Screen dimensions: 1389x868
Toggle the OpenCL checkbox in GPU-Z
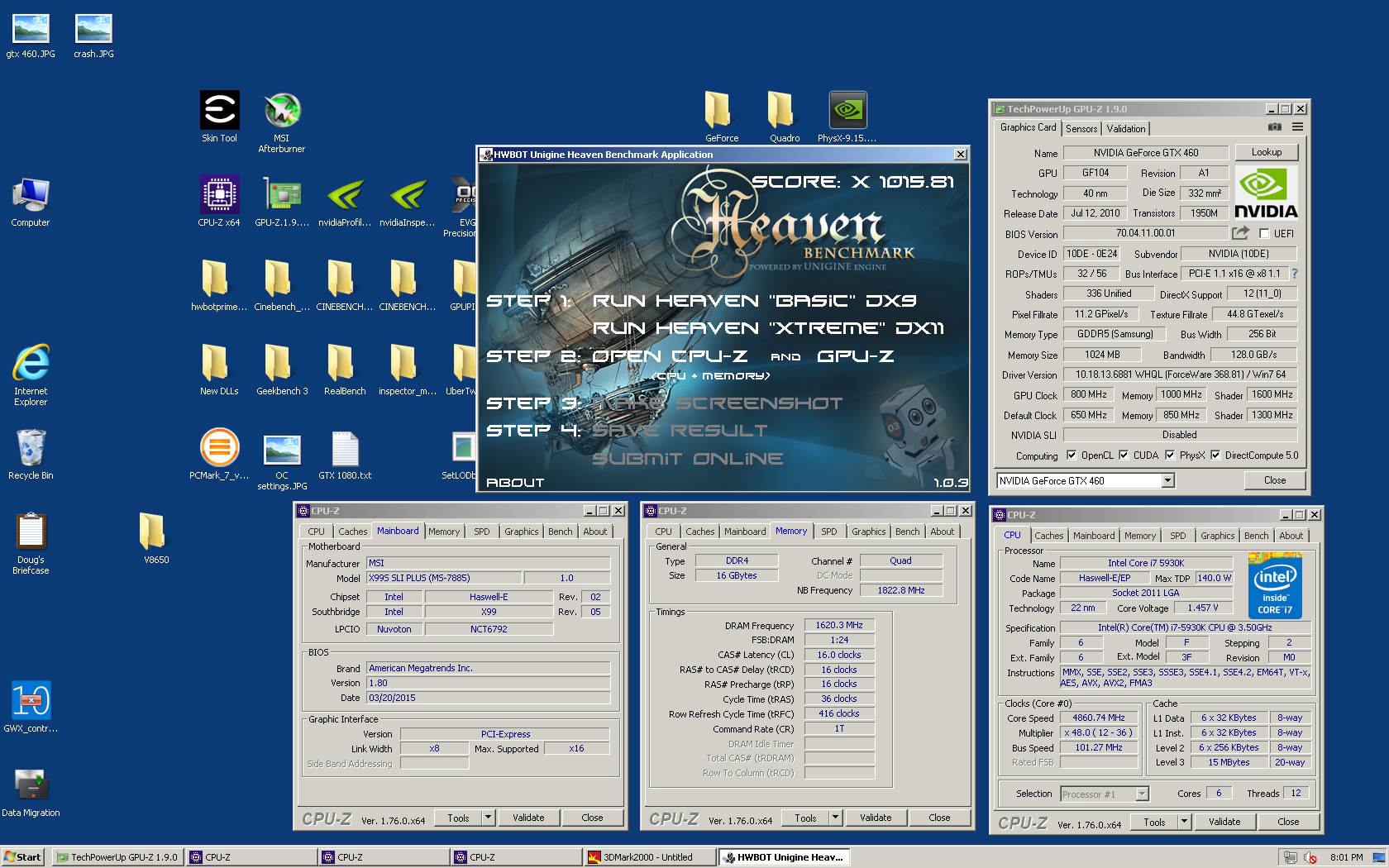[x=1072, y=455]
